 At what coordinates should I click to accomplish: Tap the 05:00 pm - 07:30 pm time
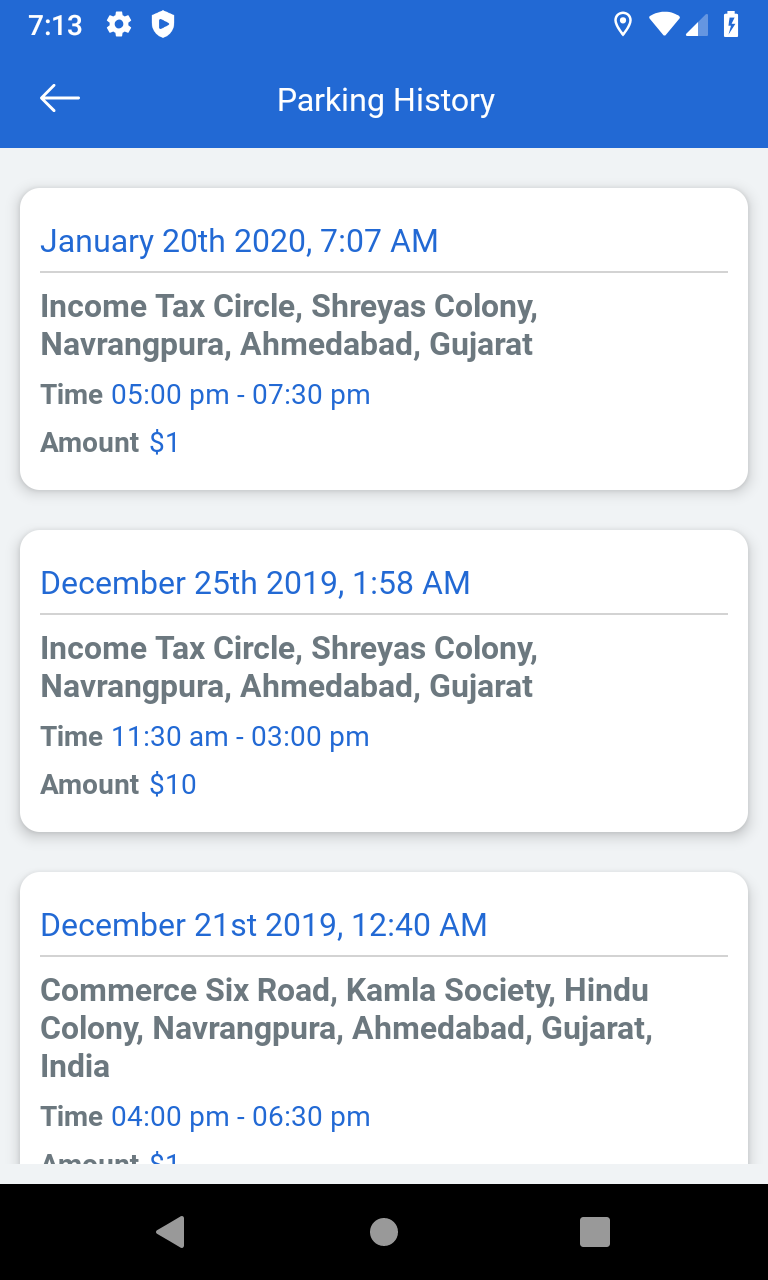tap(240, 395)
